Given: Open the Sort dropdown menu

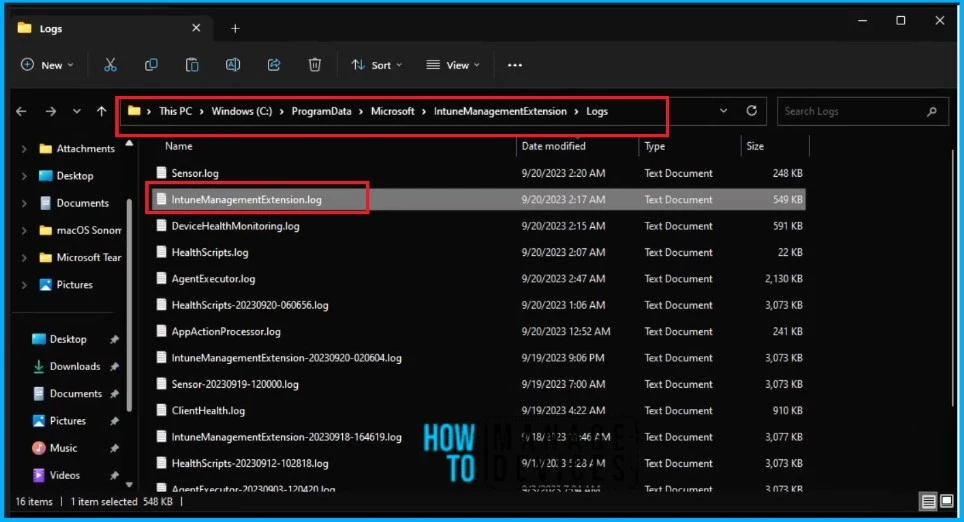Looking at the screenshot, I should click(376, 65).
